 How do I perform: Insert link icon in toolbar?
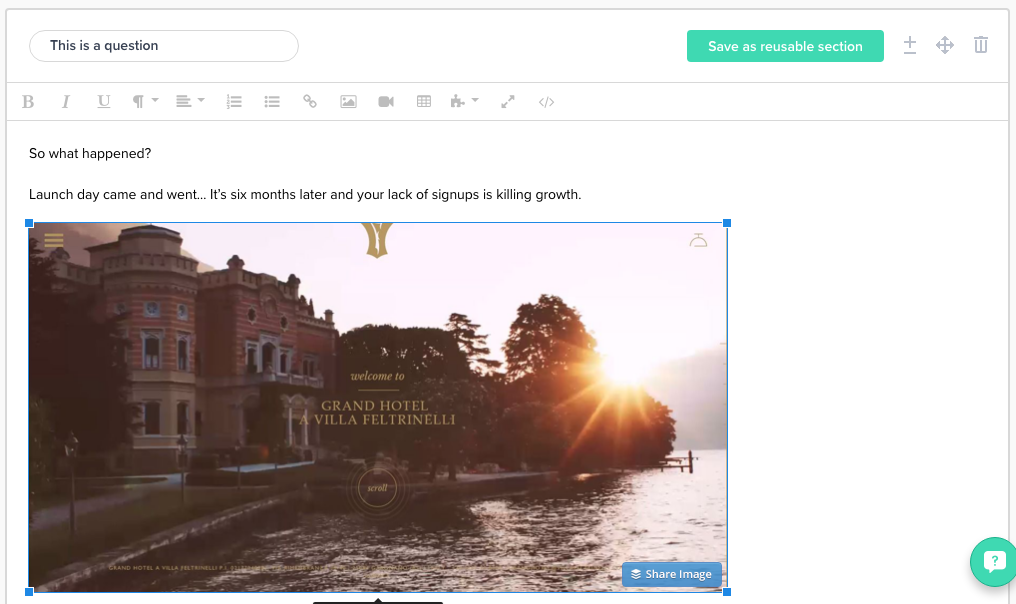pos(310,102)
